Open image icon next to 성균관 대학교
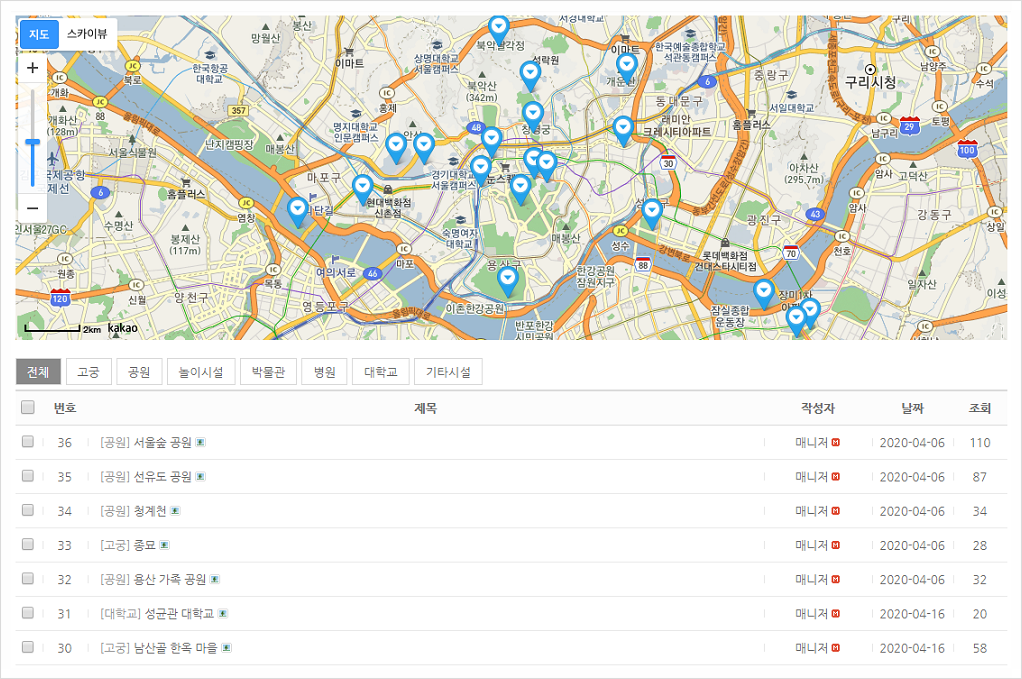The image size is (1022, 679). [222, 614]
